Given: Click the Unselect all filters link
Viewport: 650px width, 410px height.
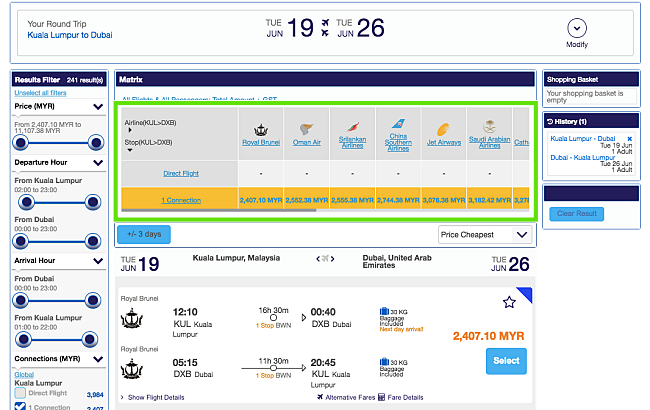Looking at the screenshot, I should 40,93.
